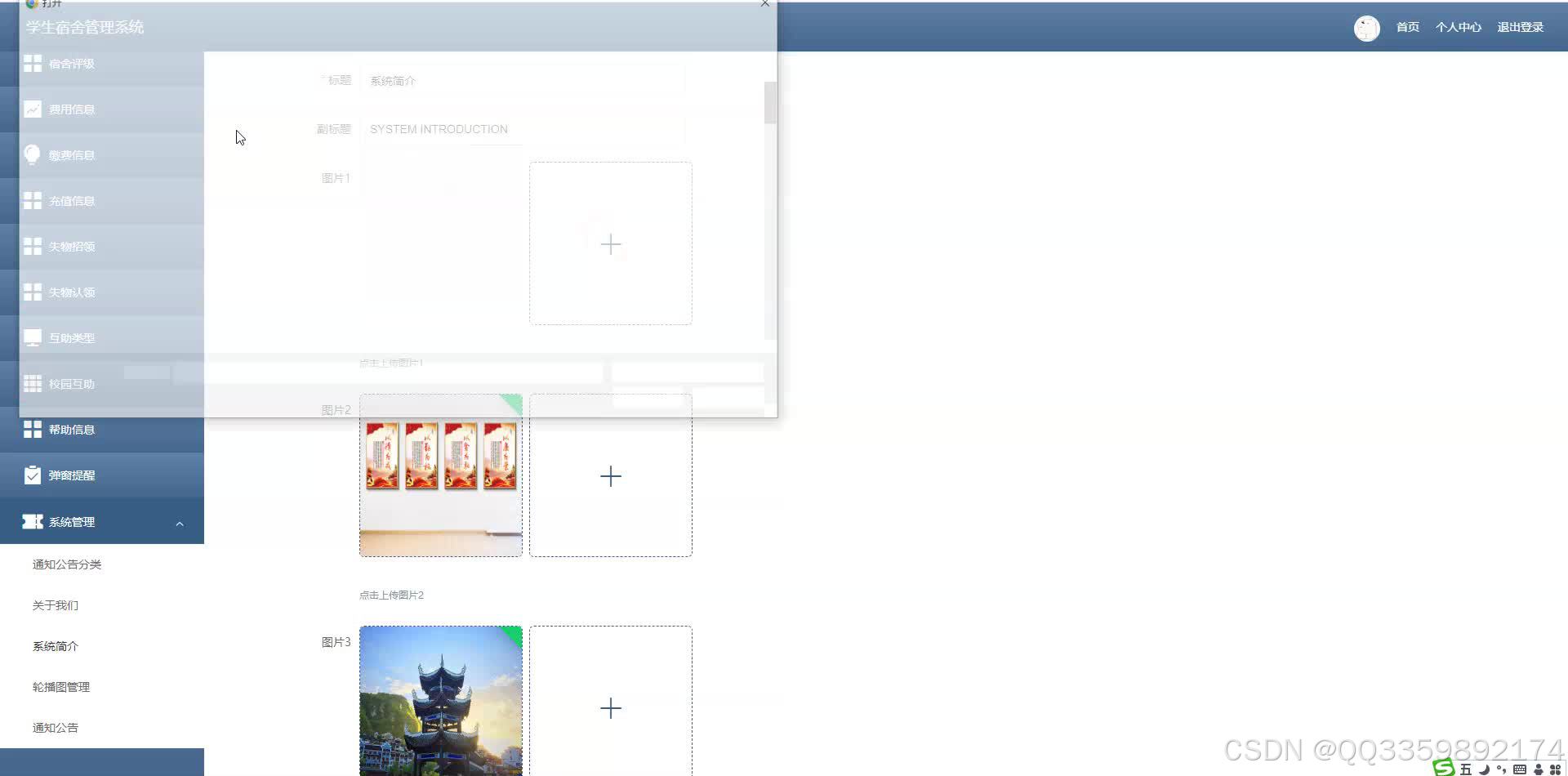Click the 系统管理 ticket icon
The width and height of the screenshot is (1568, 776).
(x=33, y=521)
